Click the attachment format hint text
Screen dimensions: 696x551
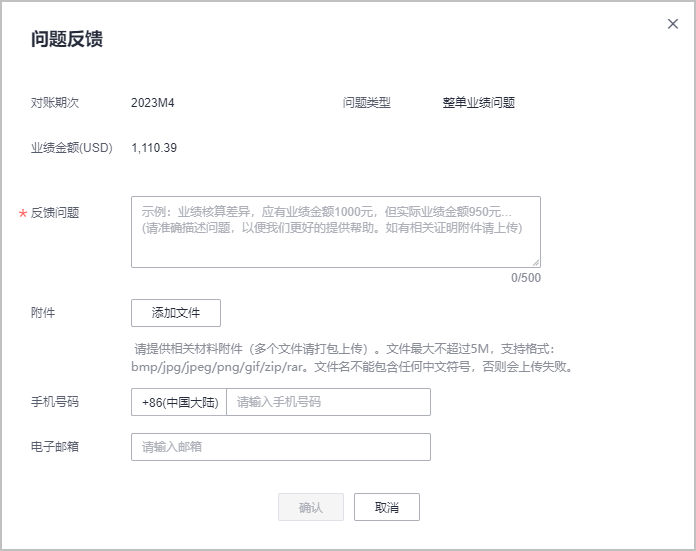(x=352, y=358)
